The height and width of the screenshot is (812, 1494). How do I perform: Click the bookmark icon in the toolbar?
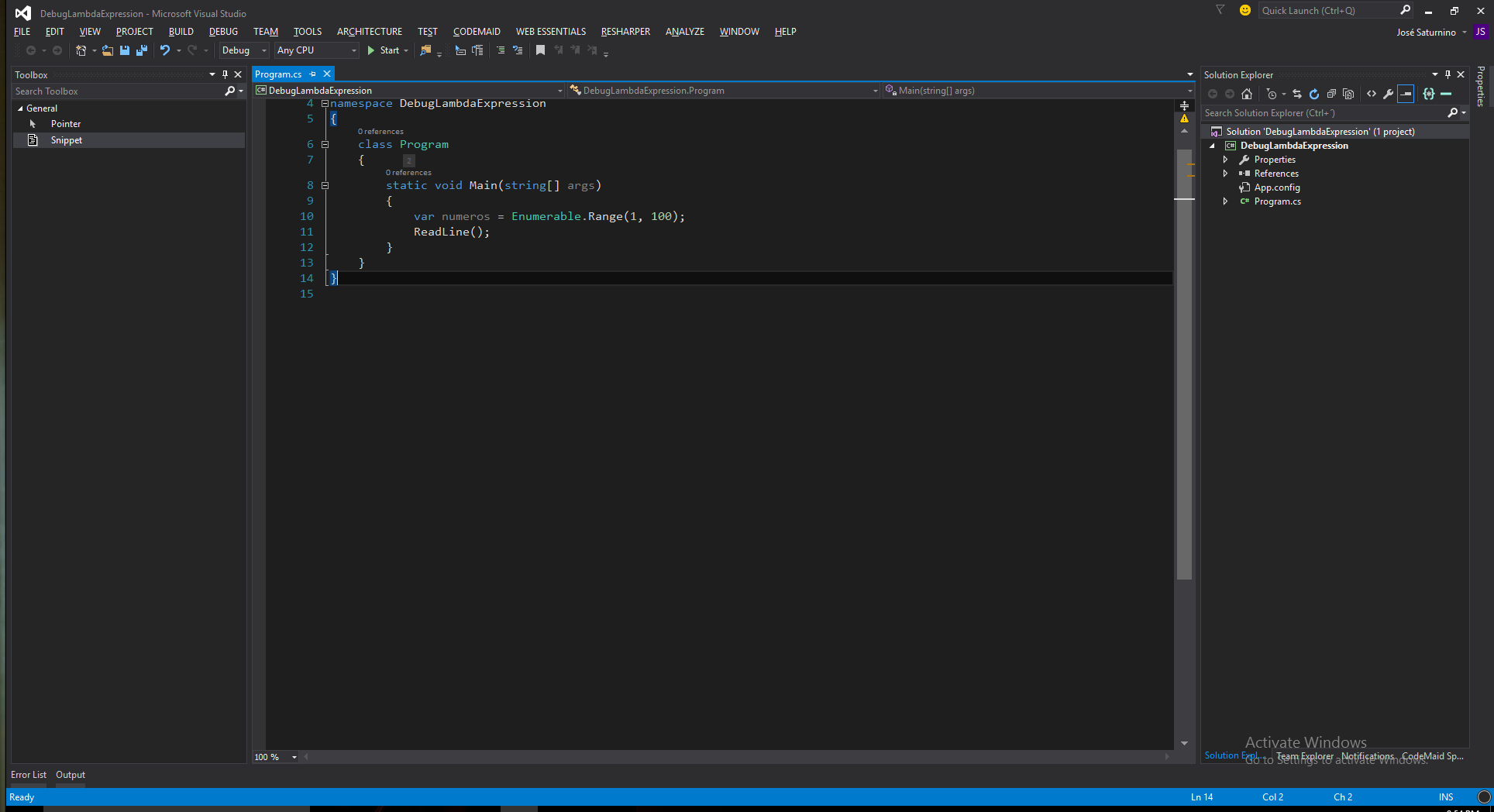pos(540,50)
